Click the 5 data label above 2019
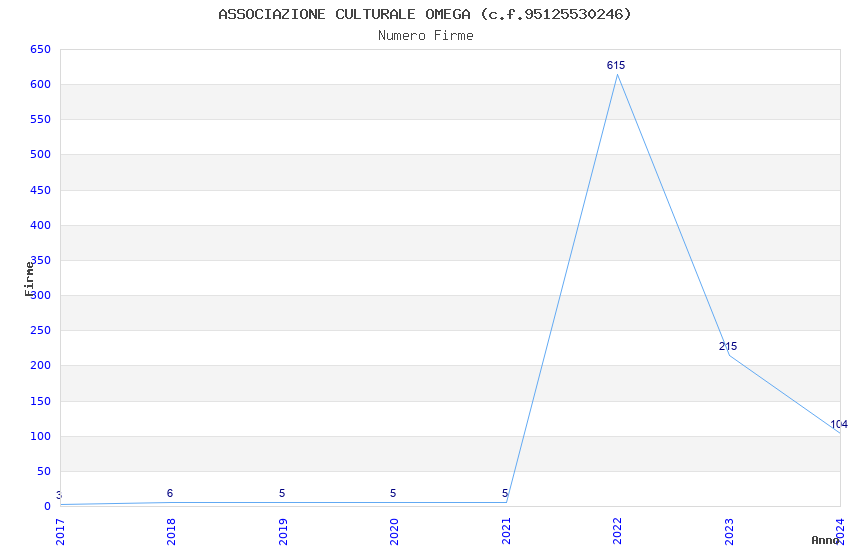This screenshot has width=850, height=550. pos(282,493)
